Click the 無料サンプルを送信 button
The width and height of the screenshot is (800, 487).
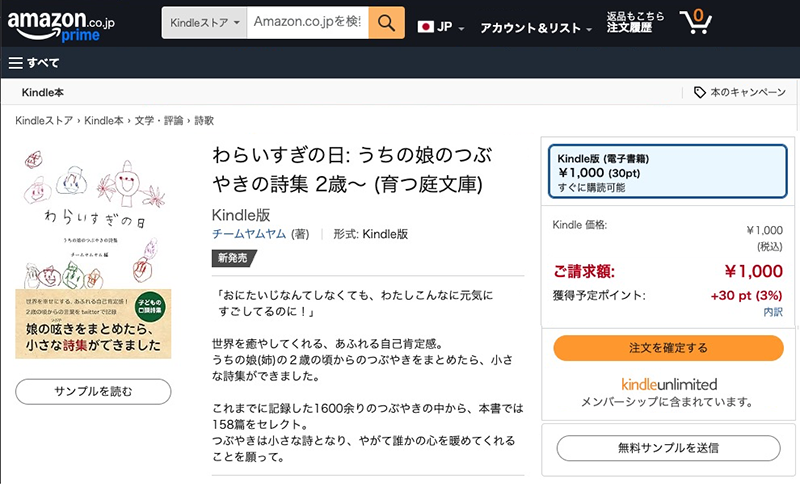pyautogui.click(x=668, y=447)
